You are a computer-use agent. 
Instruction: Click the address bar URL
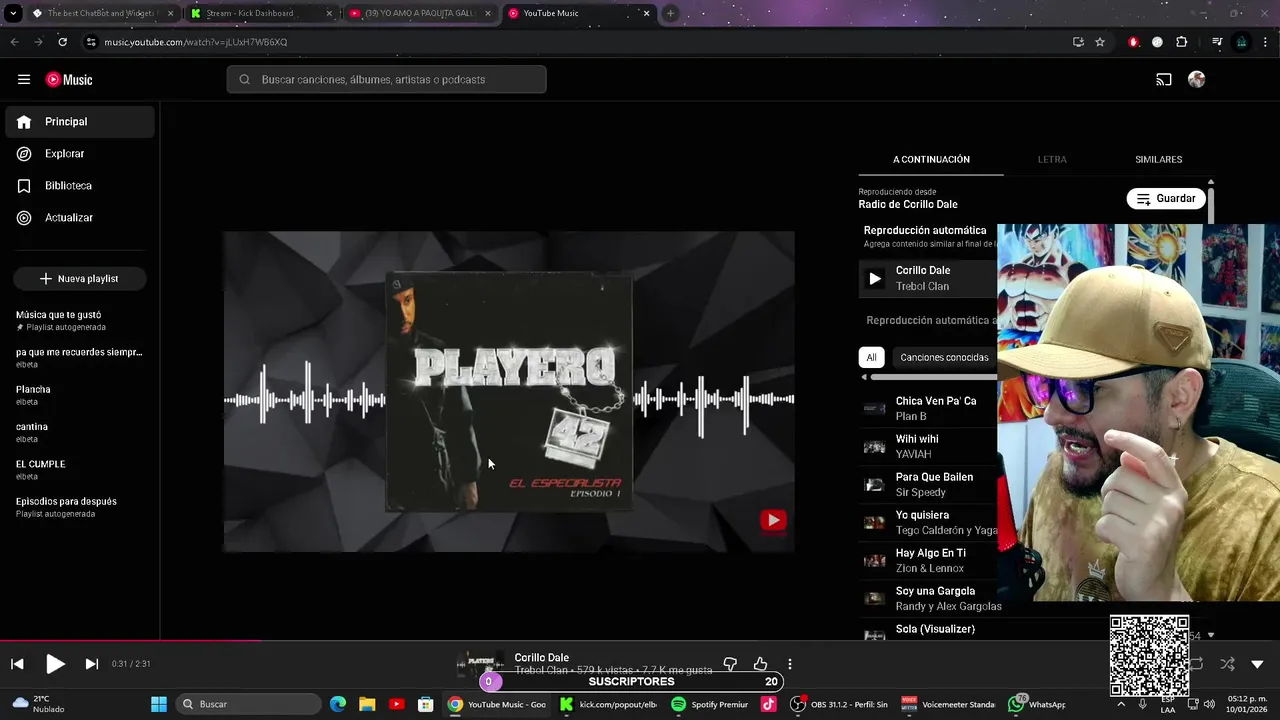click(196, 42)
